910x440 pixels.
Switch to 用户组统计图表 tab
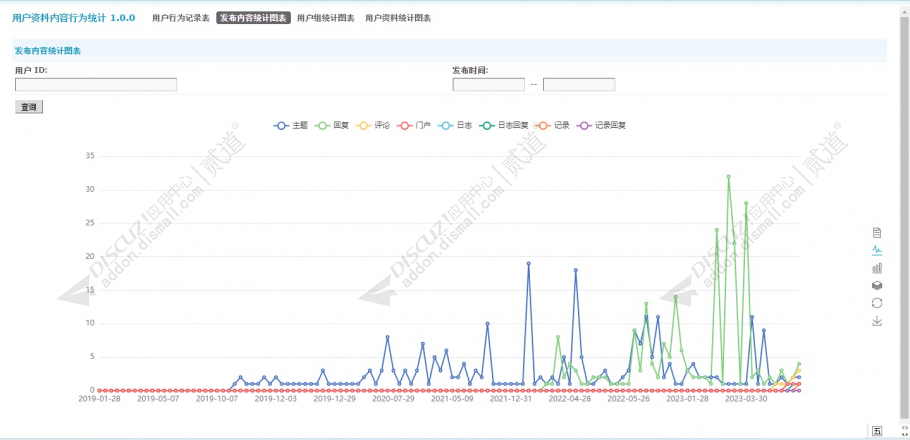(326, 18)
